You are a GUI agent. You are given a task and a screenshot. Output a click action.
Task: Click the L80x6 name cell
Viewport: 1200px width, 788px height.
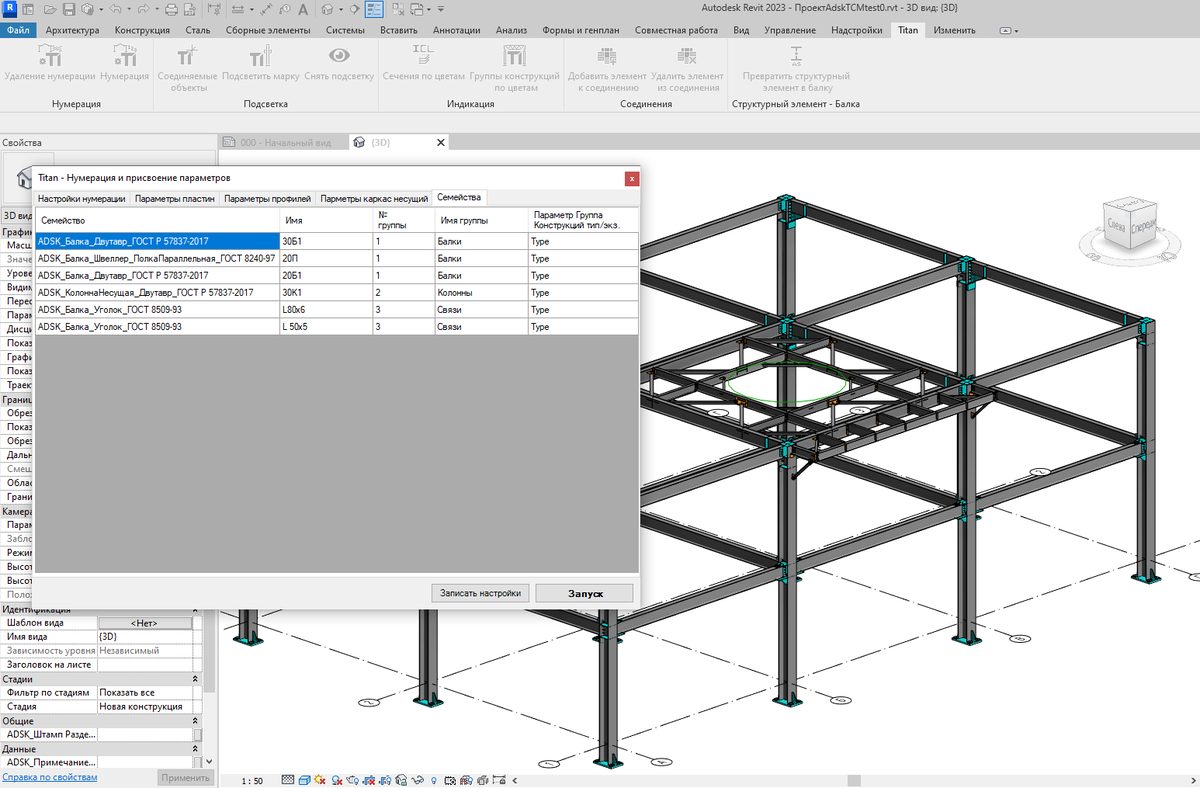click(x=327, y=309)
